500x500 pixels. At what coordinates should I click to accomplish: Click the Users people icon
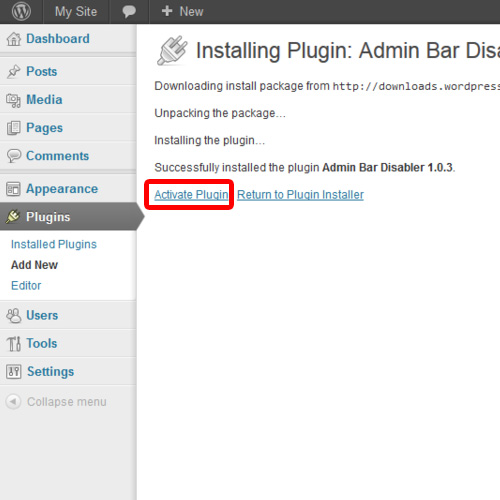tap(14, 315)
